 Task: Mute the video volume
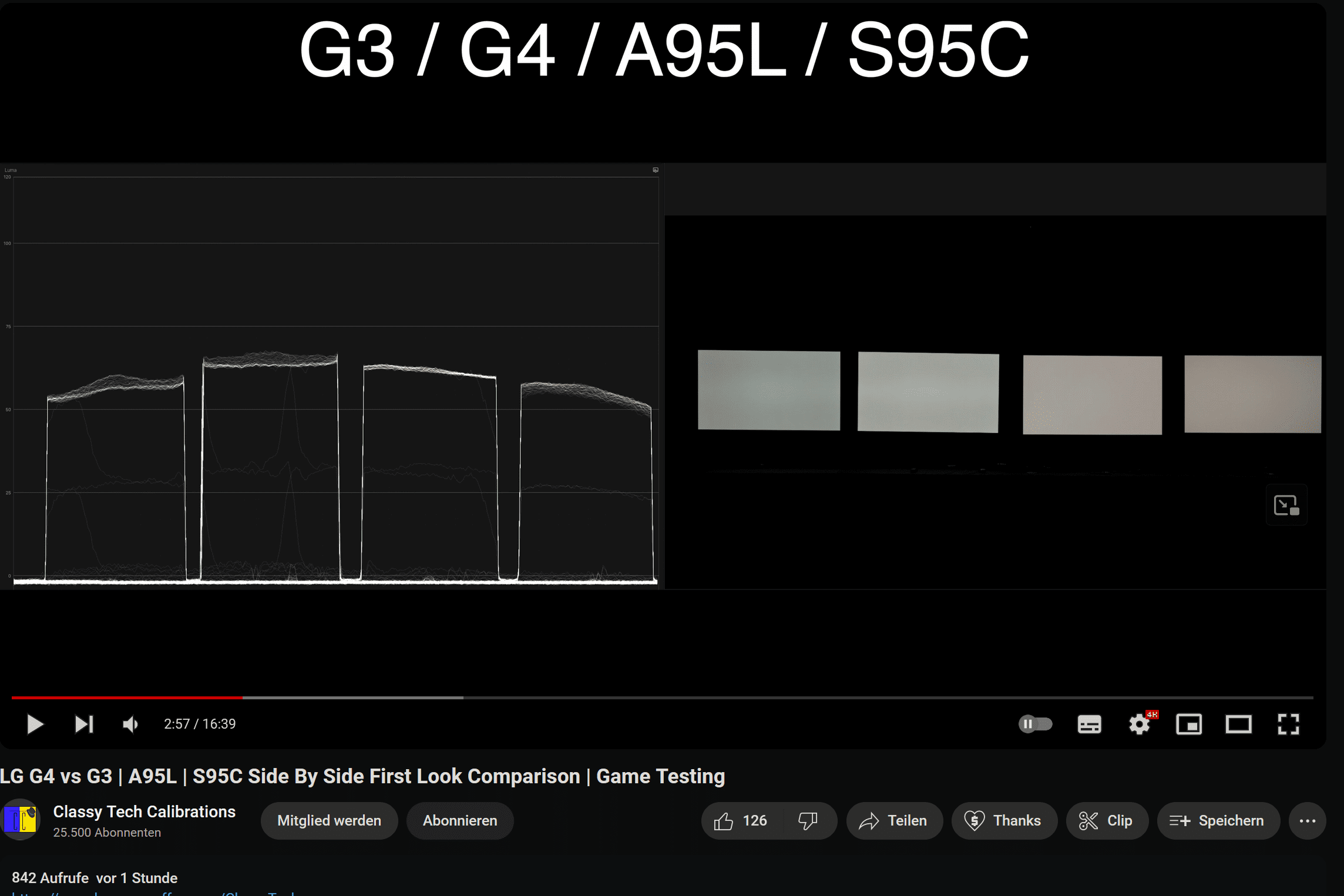coord(130,724)
